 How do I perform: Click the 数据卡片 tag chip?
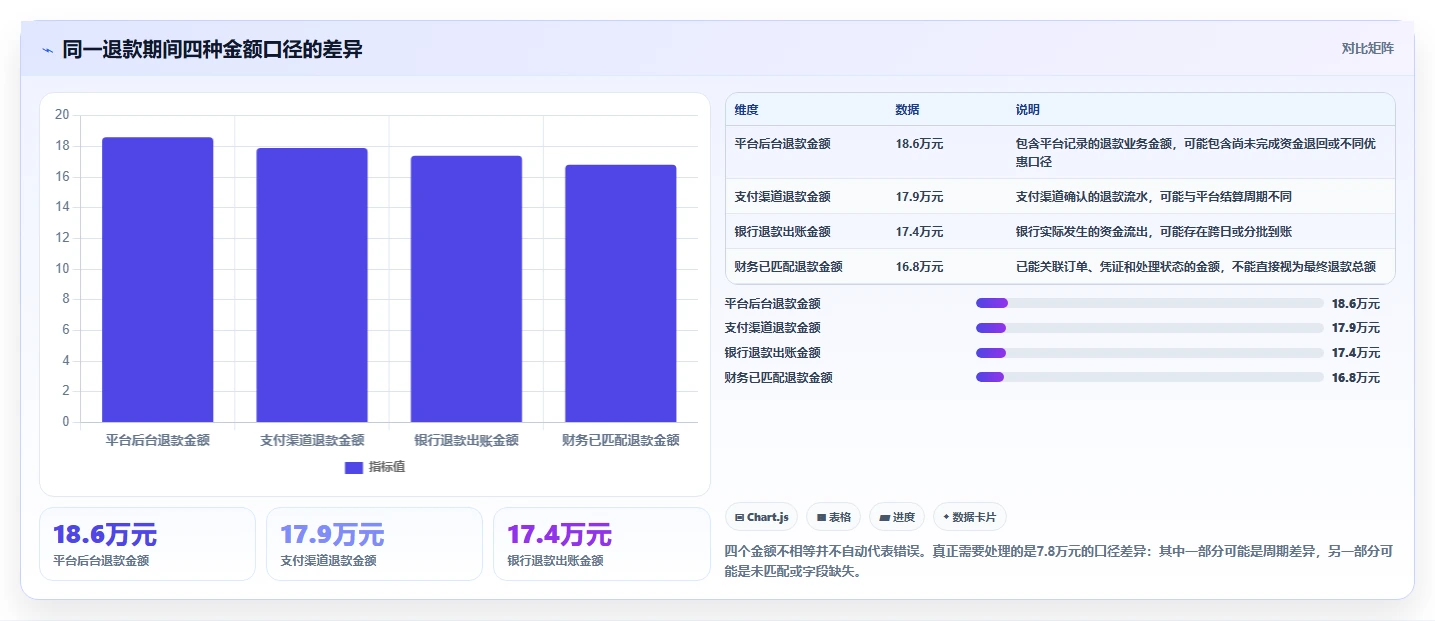969,517
